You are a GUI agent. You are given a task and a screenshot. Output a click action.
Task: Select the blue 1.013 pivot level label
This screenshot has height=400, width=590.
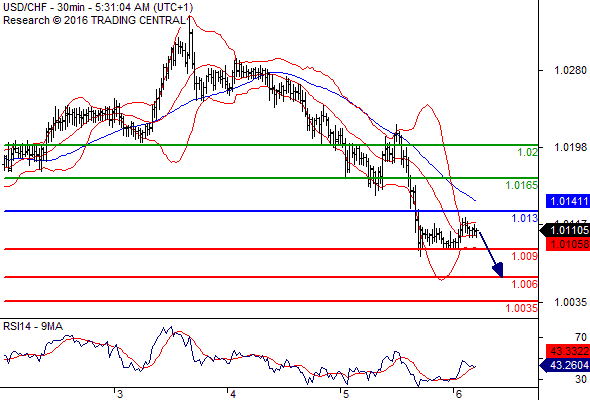click(x=525, y=218)
